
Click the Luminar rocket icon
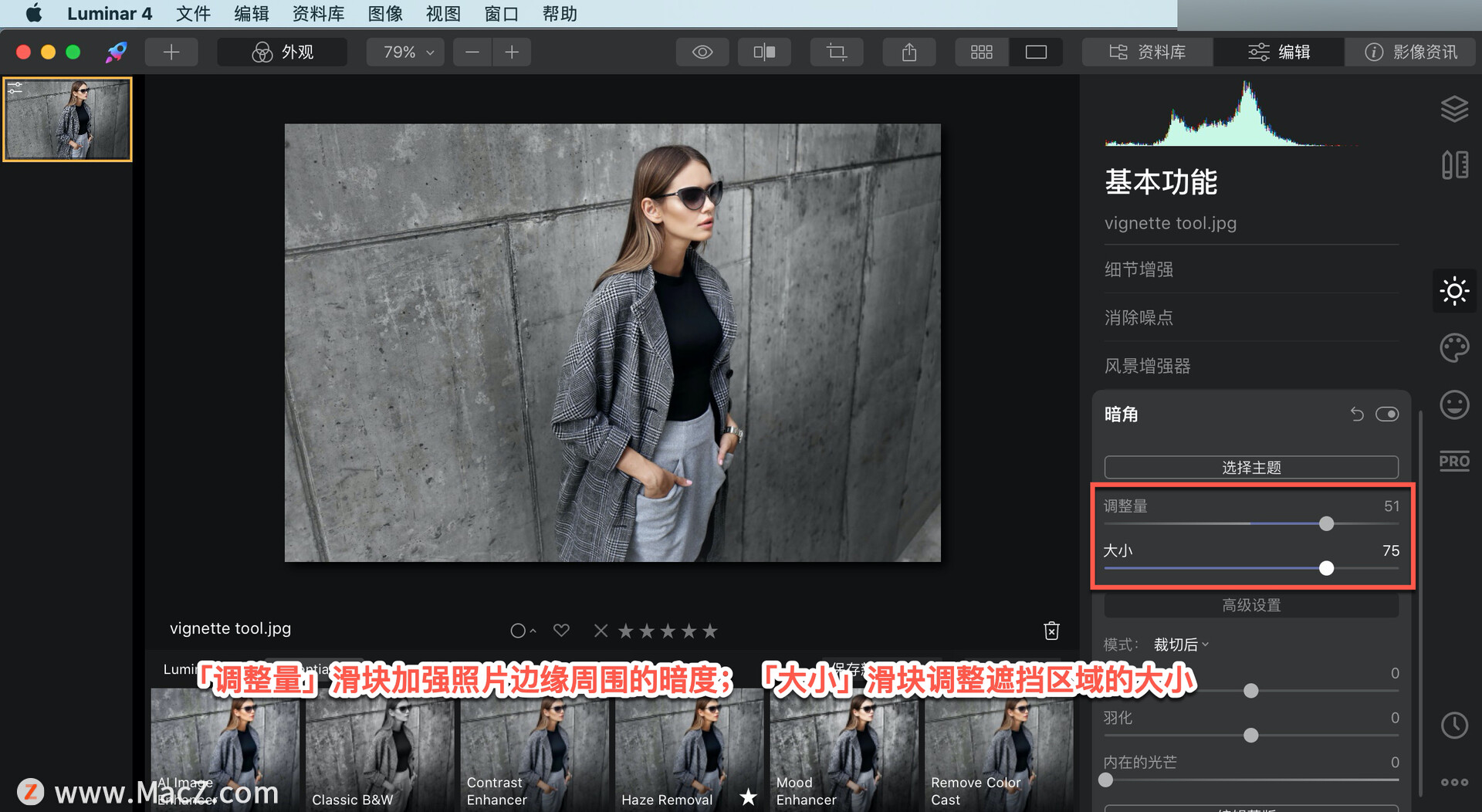(x=117, y=52)
